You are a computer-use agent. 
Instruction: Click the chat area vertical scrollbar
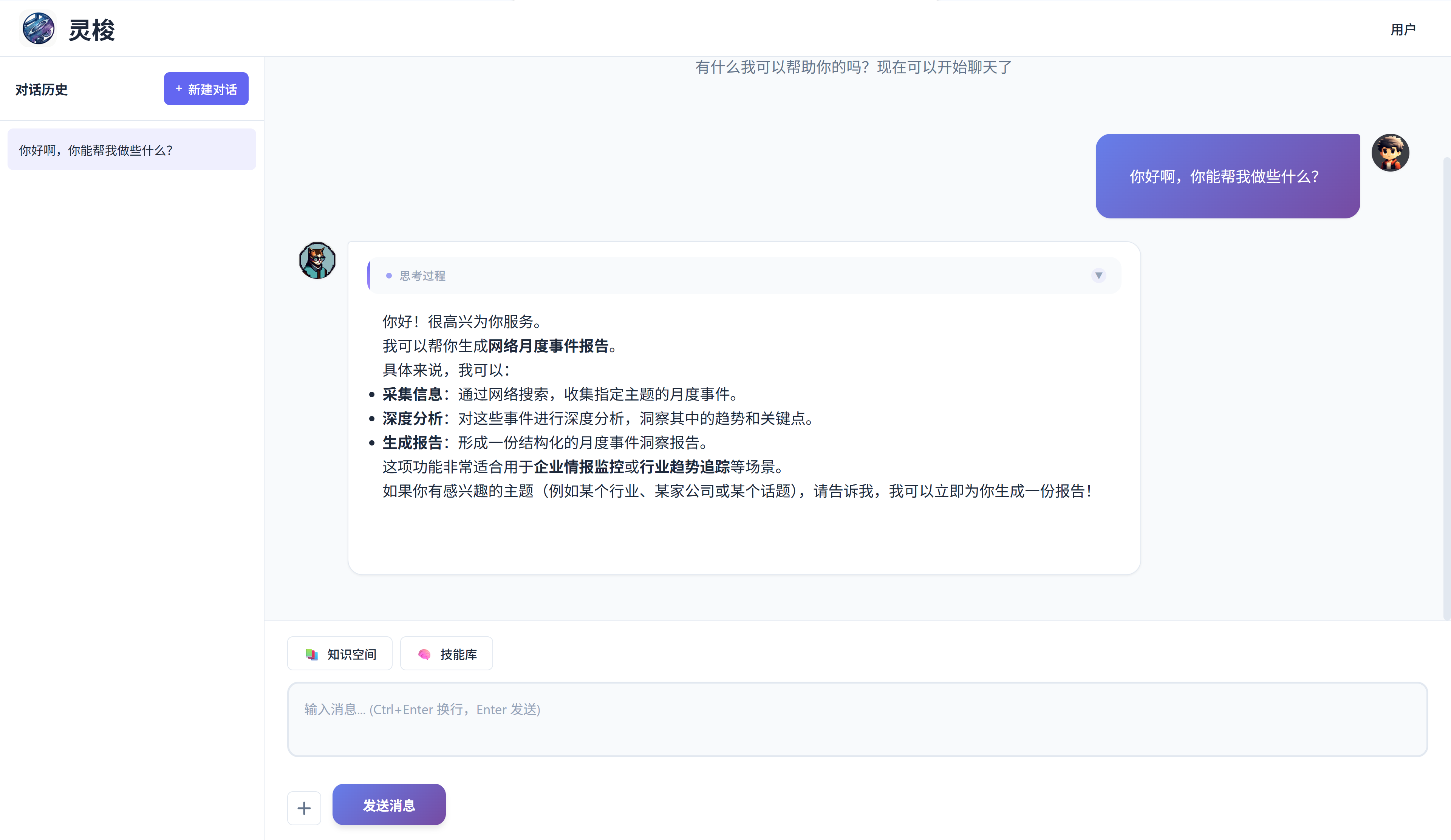point(1446,388)
